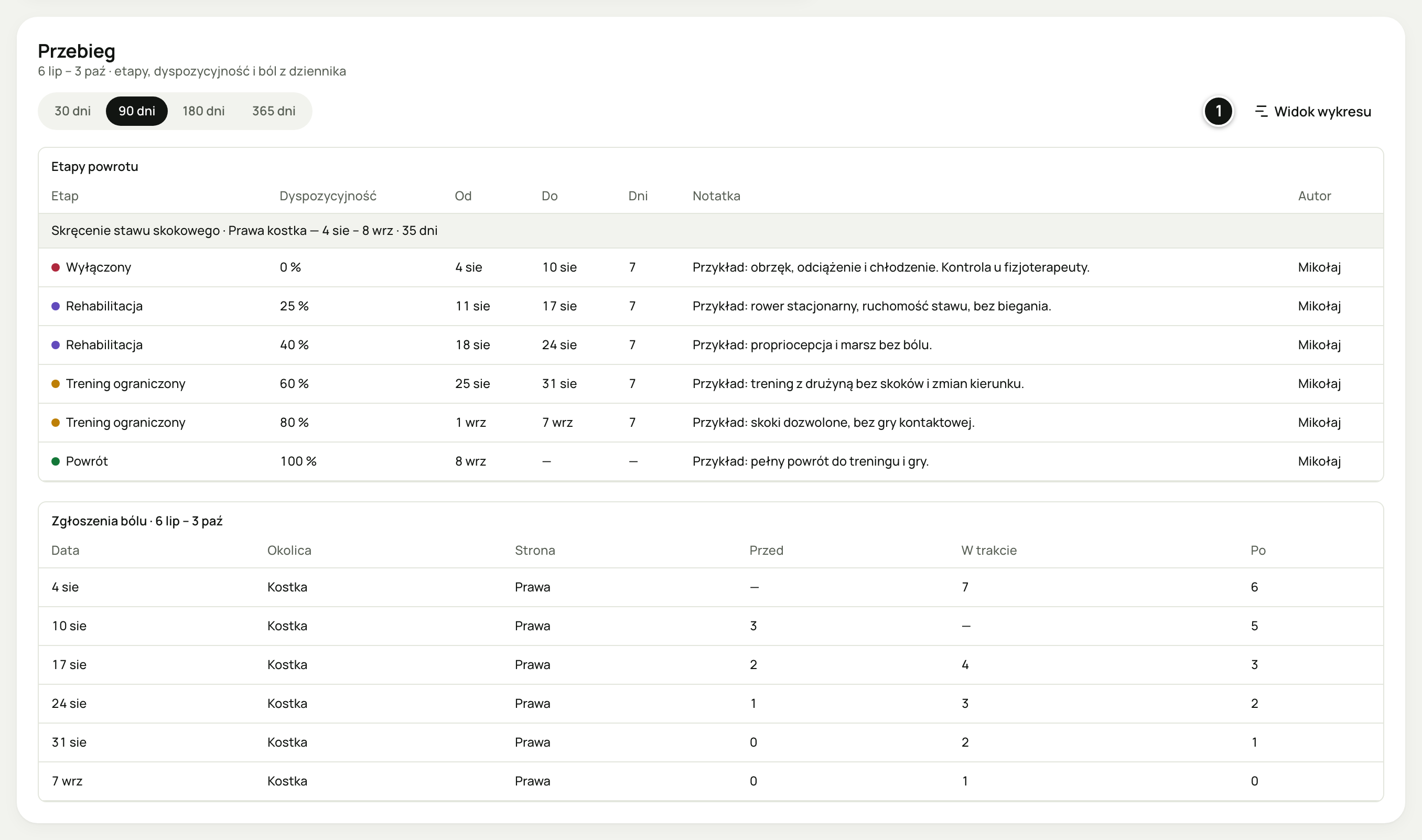1422x840 pixels.
Task: Click the W trakcie column header
Action: [988, 550]
